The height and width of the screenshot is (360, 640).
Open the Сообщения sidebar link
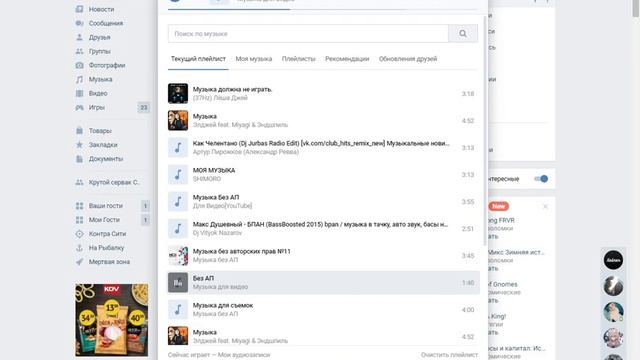106,23
